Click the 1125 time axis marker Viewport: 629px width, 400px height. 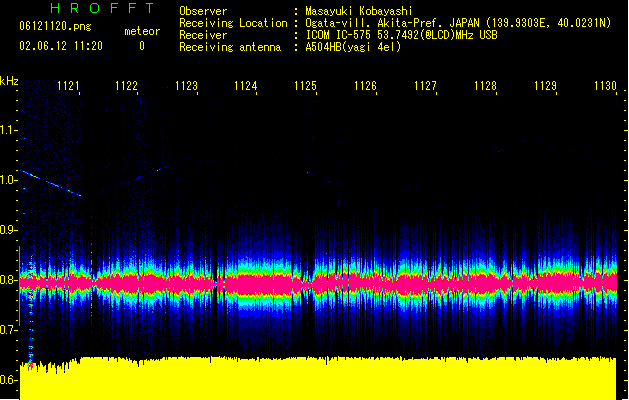(305, 86)
